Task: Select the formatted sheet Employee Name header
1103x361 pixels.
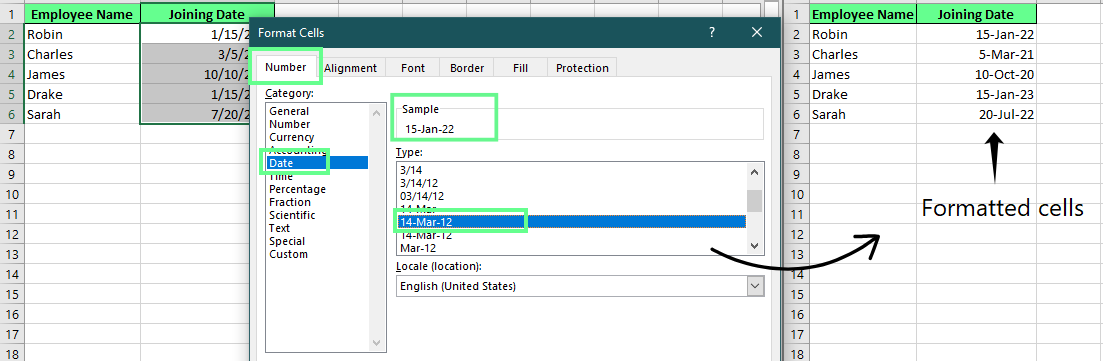Action: (863, 14)
